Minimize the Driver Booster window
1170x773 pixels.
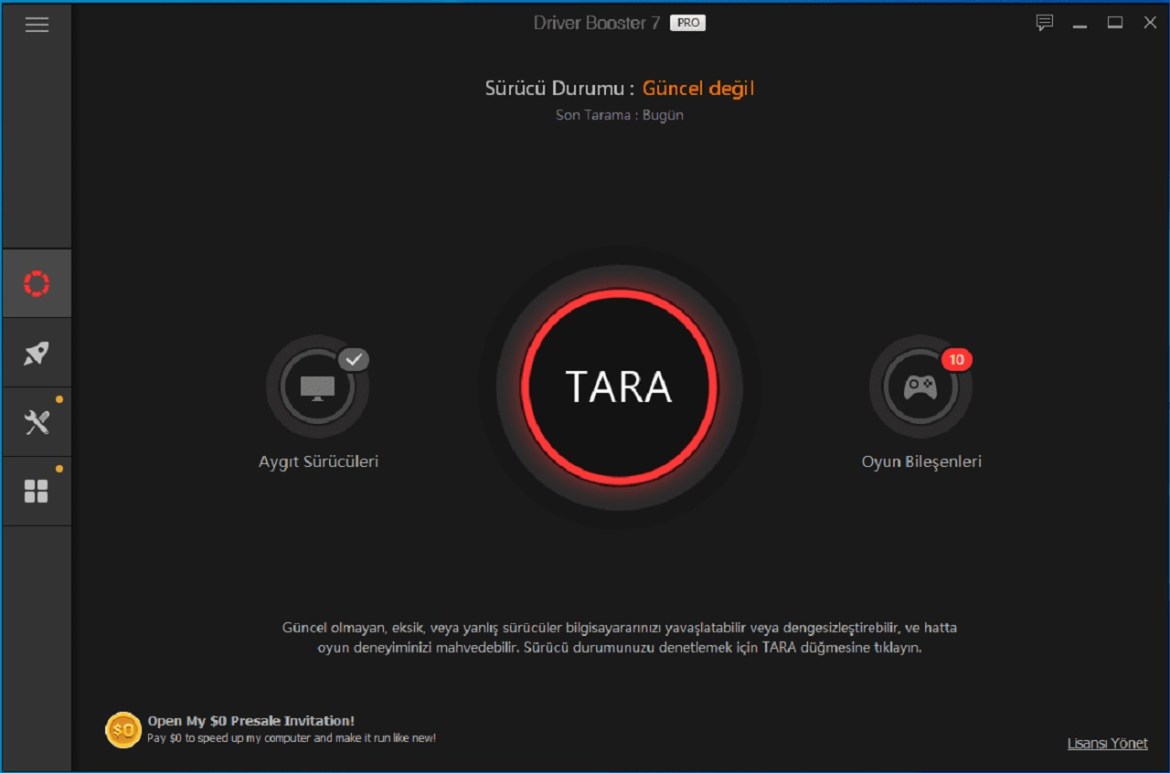click(1080, 23)
